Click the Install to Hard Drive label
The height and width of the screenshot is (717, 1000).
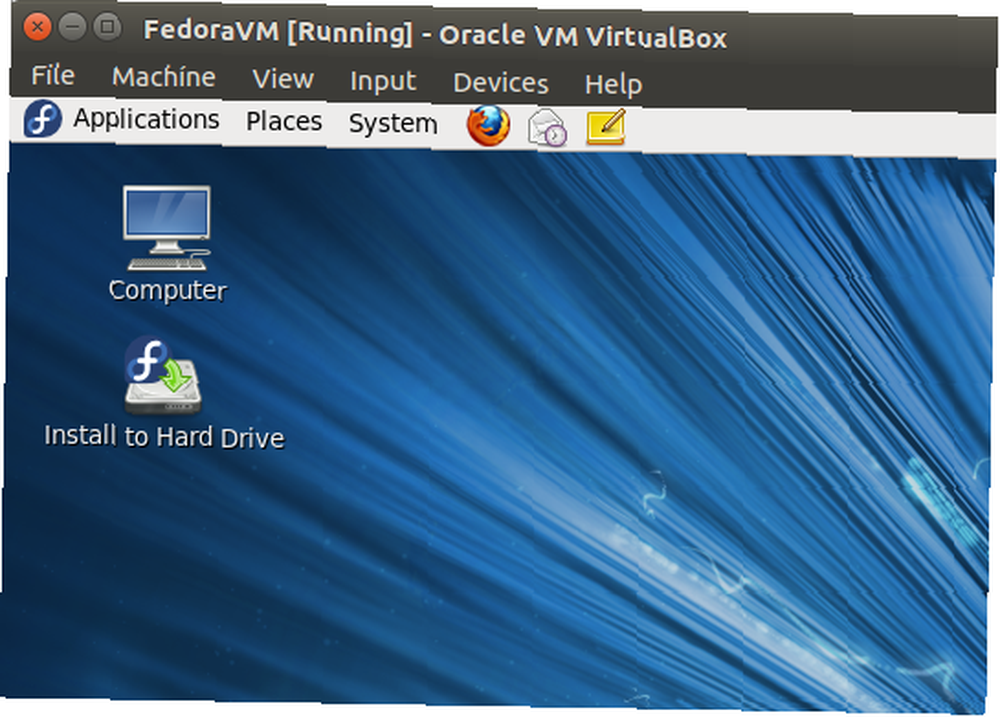164,437
